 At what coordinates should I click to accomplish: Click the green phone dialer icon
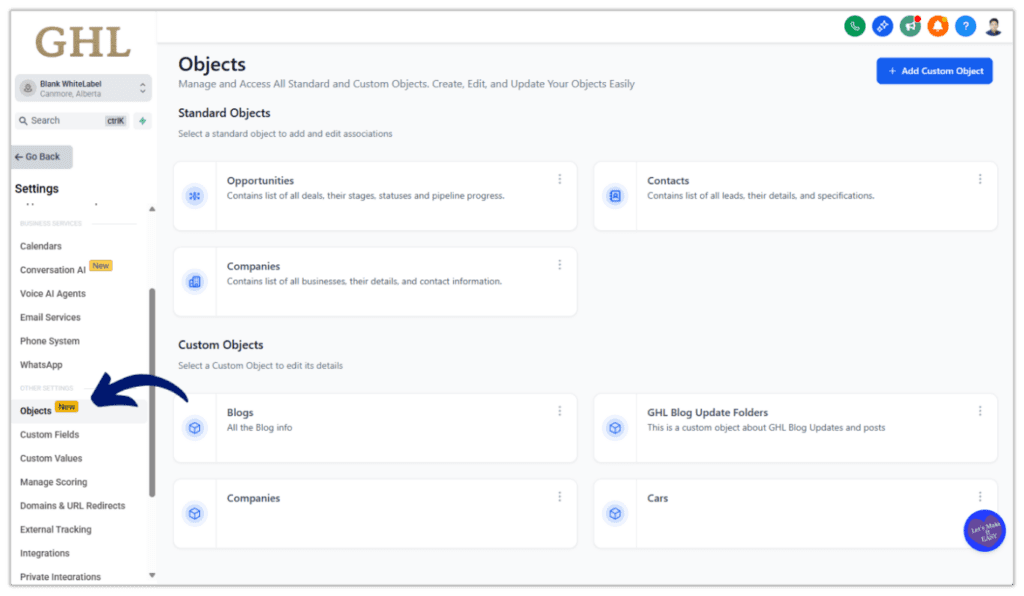(854, 27)
